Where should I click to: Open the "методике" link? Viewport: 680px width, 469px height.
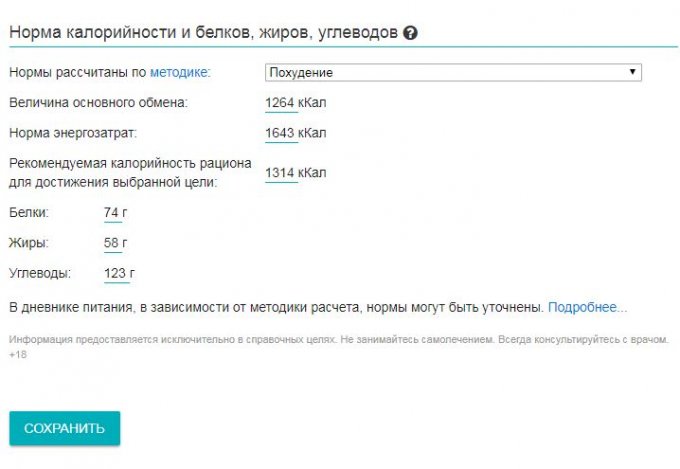point(179,72)
